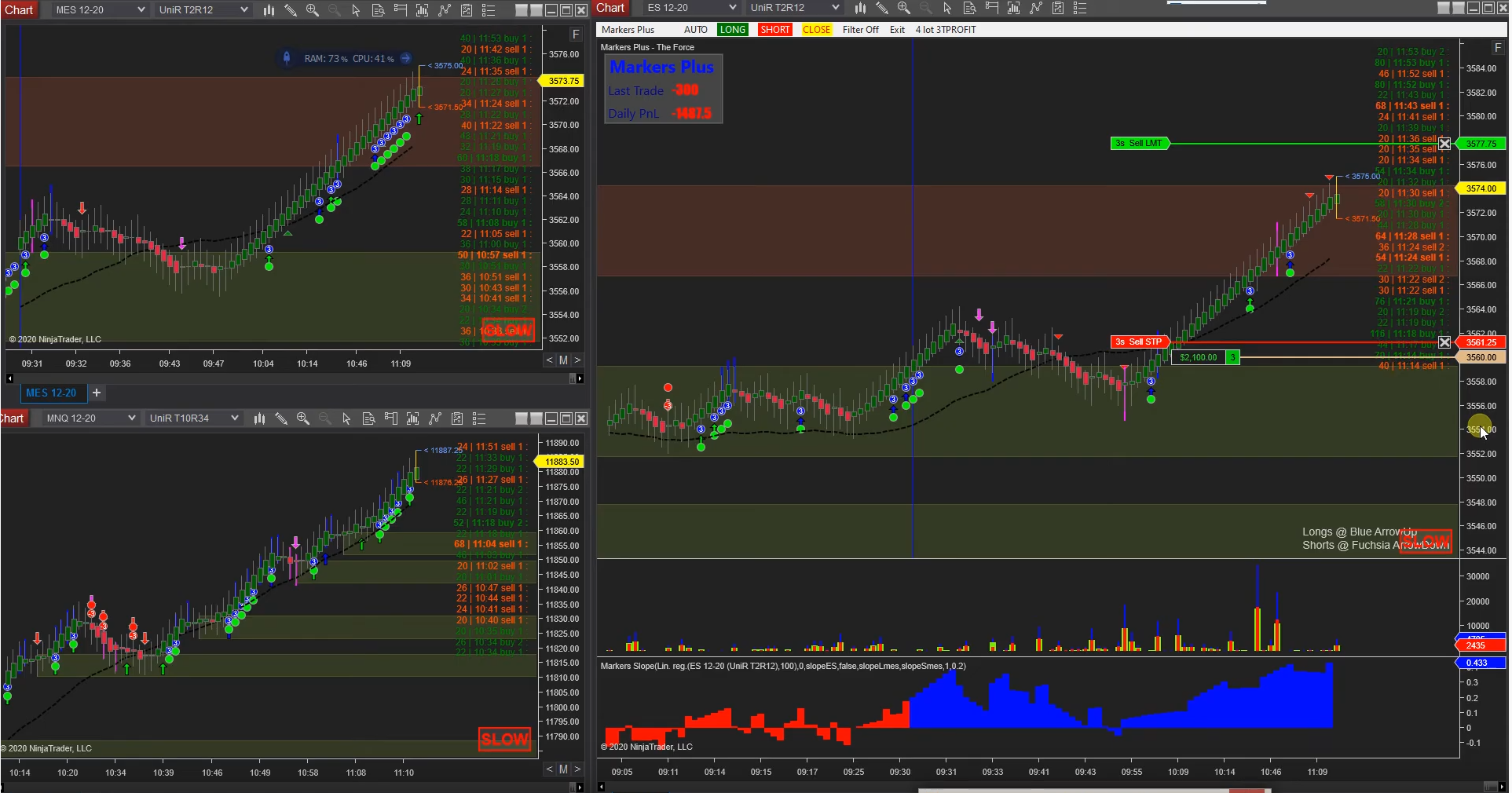Open the MES 12-20 instrument dropdown

click(x=100, y=10)
